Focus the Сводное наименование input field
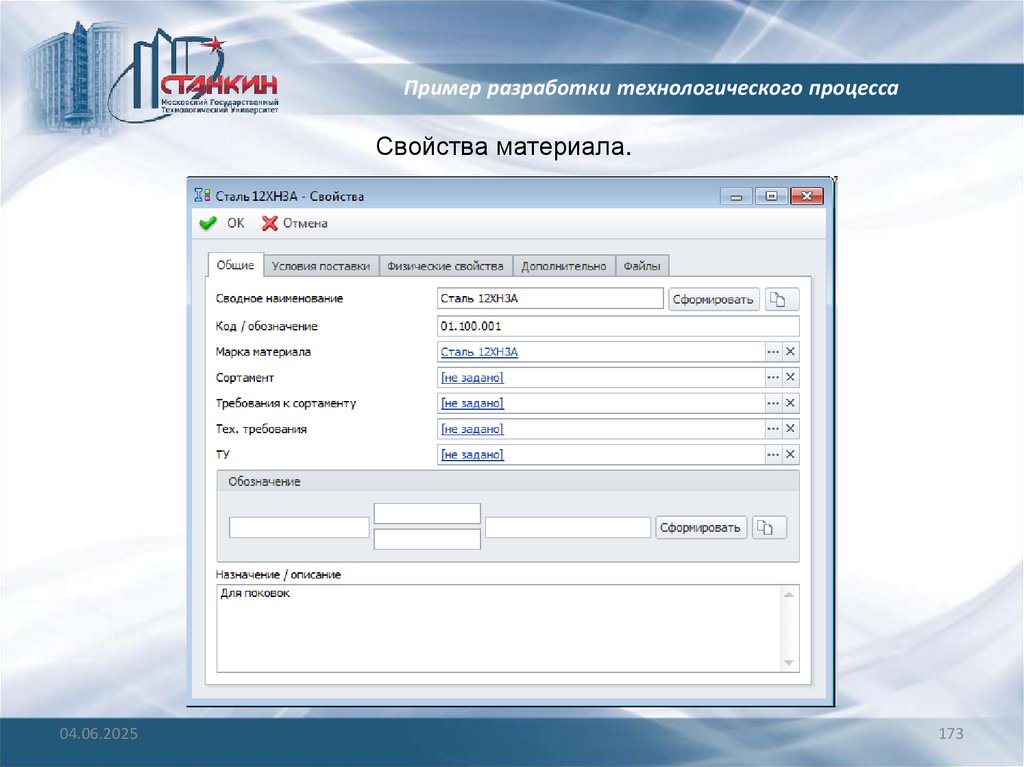The image size is (1024, 767). click(x=550, y=299)
